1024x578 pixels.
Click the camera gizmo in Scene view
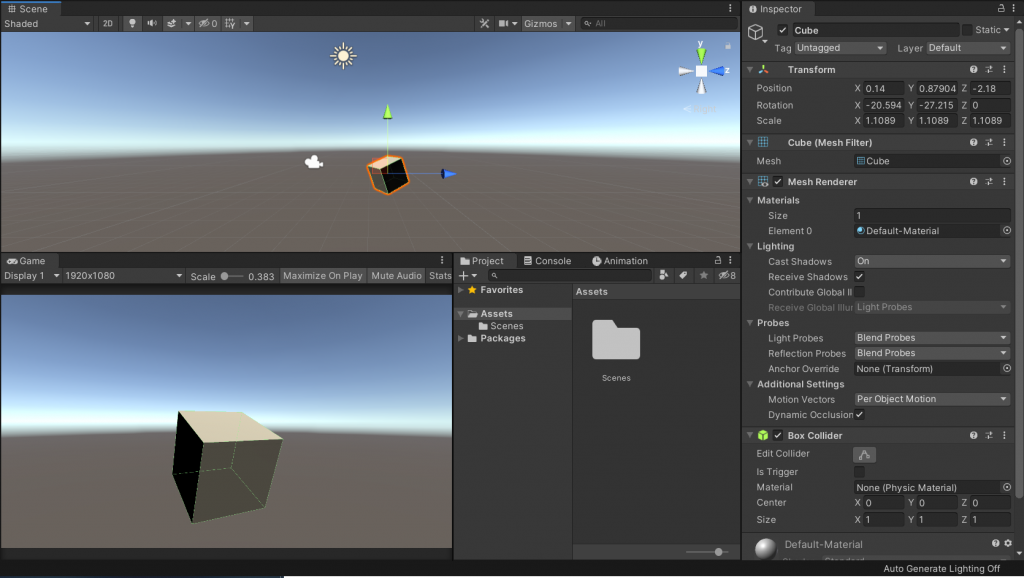[x=314, y=161]
